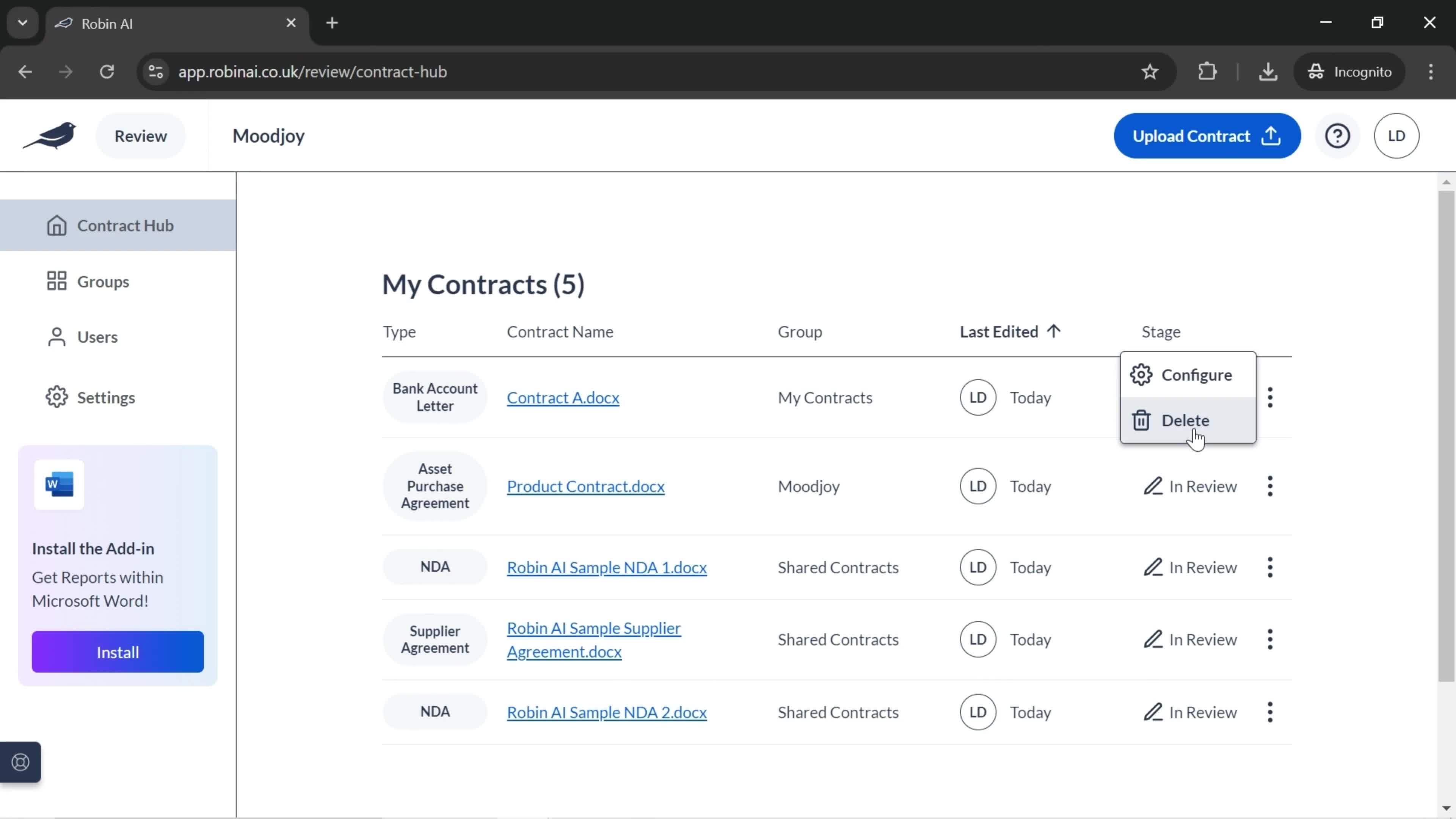Screen dimensions: 1456x819
Task: Click the Install Add-in button
Action: point(118,652)
